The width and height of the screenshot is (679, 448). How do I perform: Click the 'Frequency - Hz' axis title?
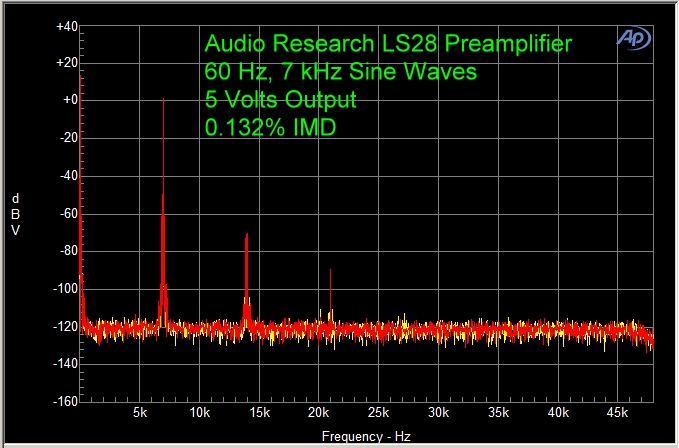point(365,437)
